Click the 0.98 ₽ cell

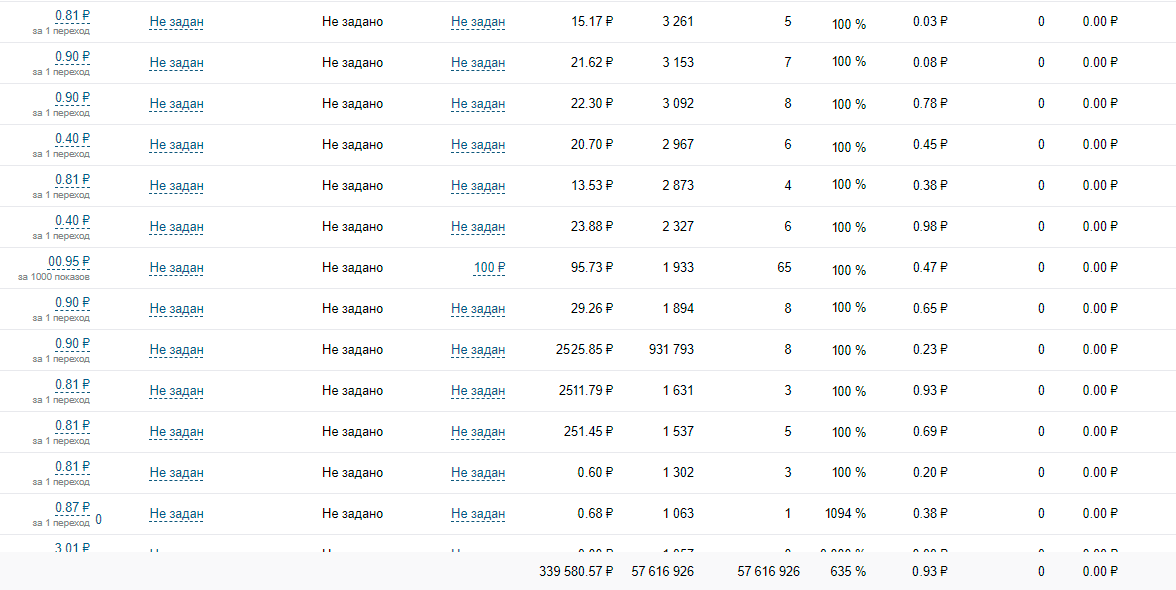tap(930, 227)
